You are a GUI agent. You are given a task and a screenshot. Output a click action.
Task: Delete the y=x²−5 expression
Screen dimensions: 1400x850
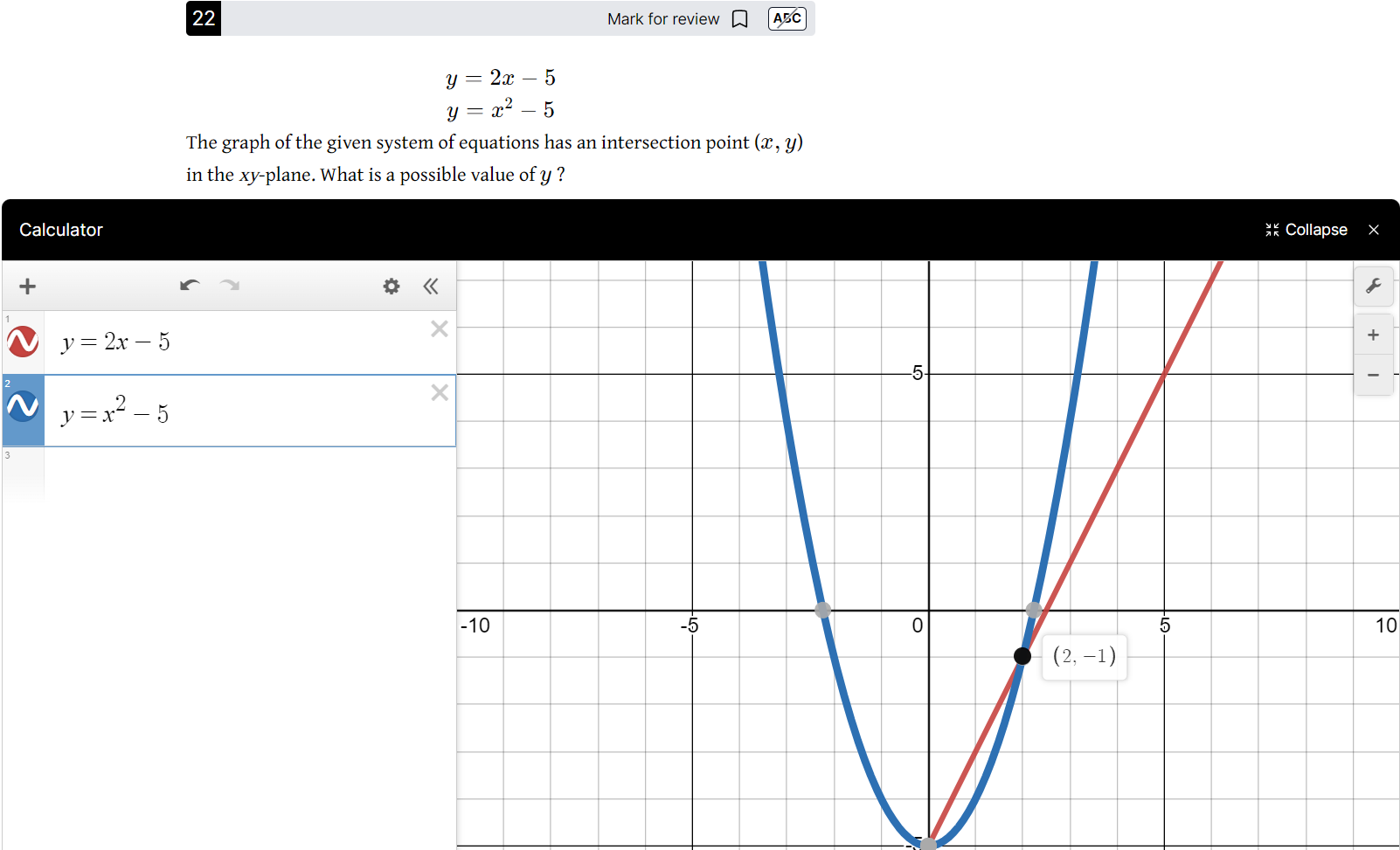click(440, 393)
